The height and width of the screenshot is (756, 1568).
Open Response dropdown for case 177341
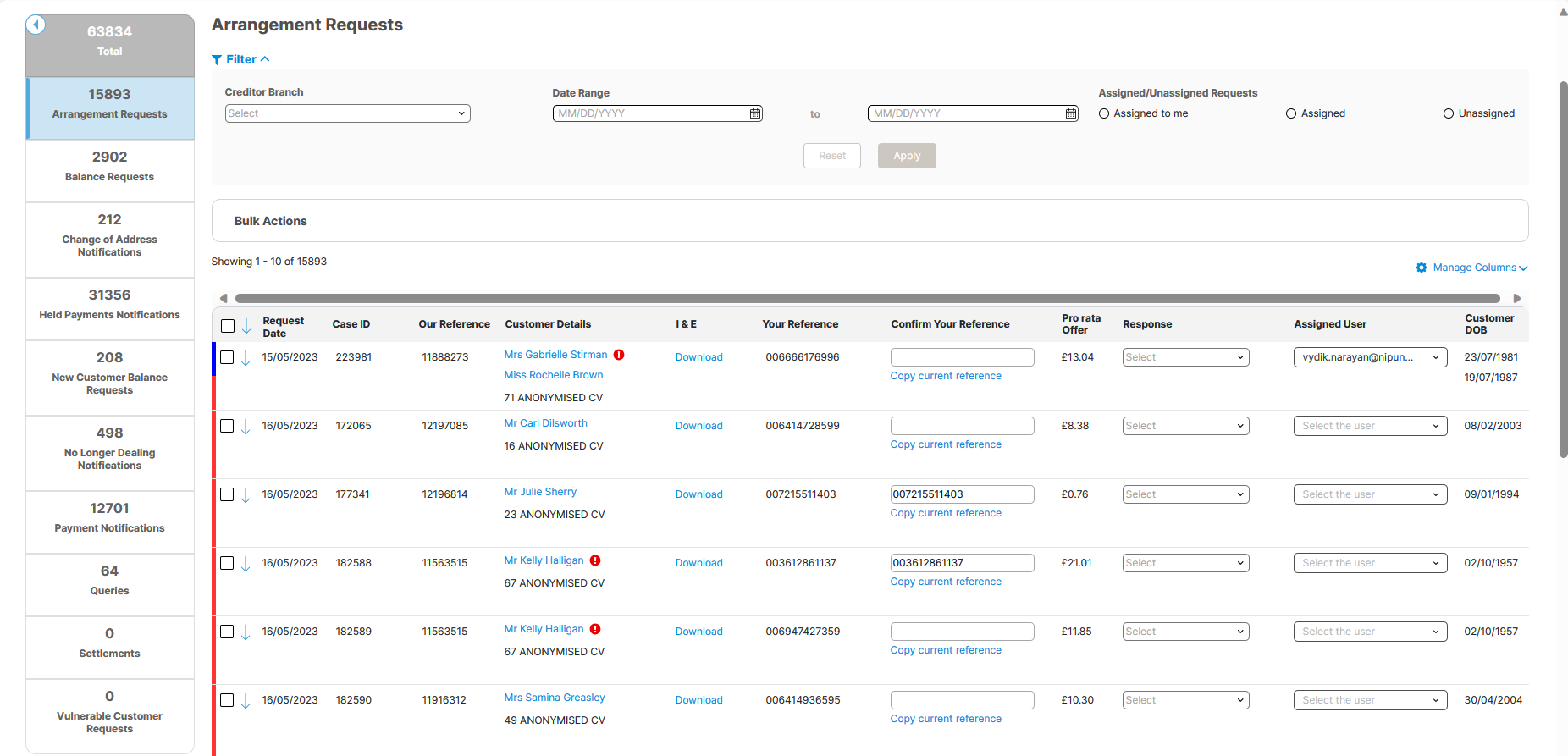pos(1184,494)
